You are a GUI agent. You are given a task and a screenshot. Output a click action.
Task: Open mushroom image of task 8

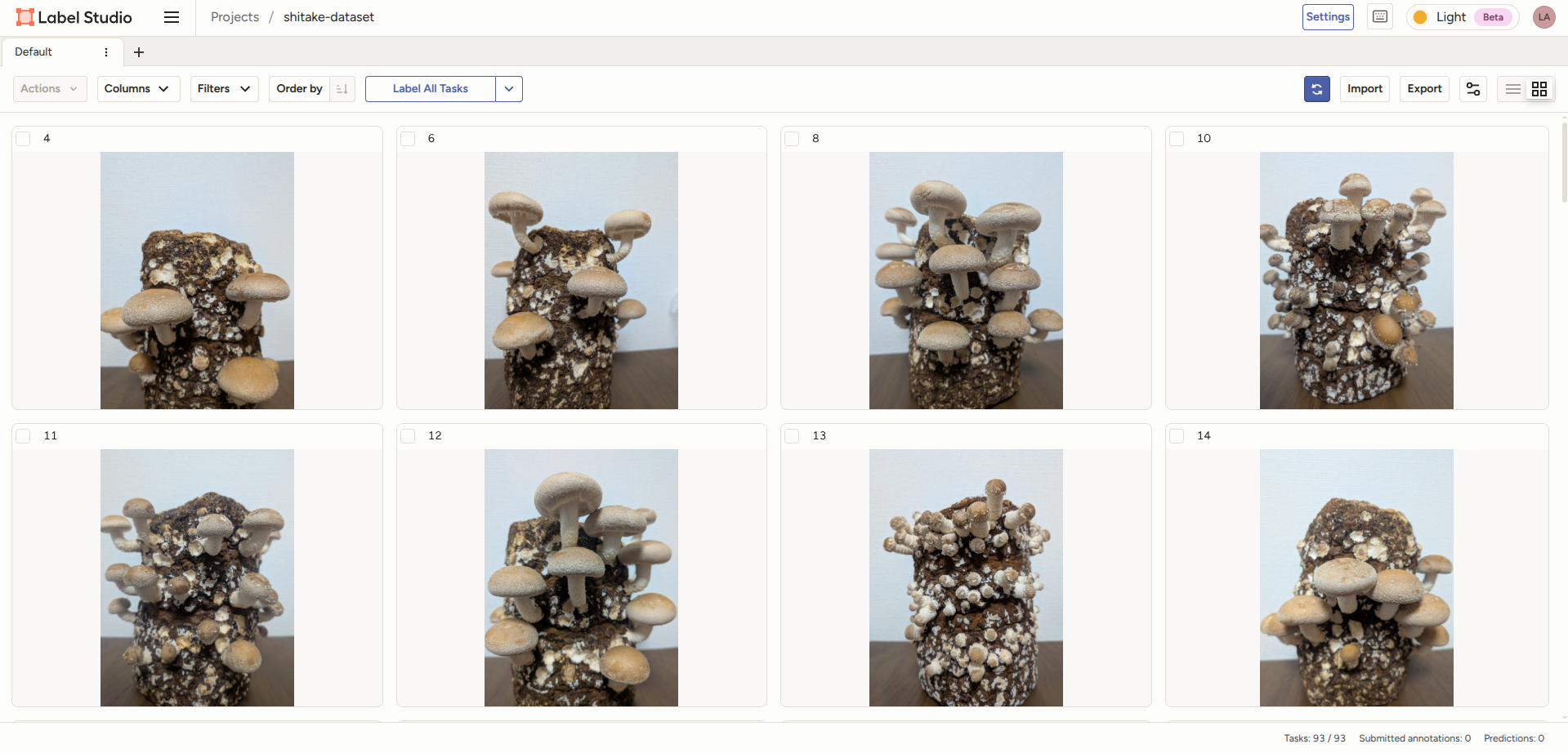pyautogui.click(x=966, y=280)
